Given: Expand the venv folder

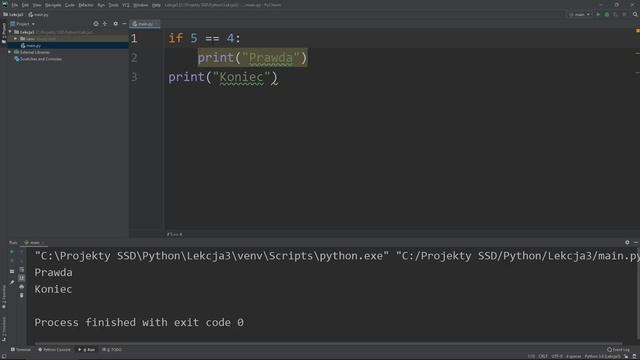Looking at the screenshot, I should [16, 39].
